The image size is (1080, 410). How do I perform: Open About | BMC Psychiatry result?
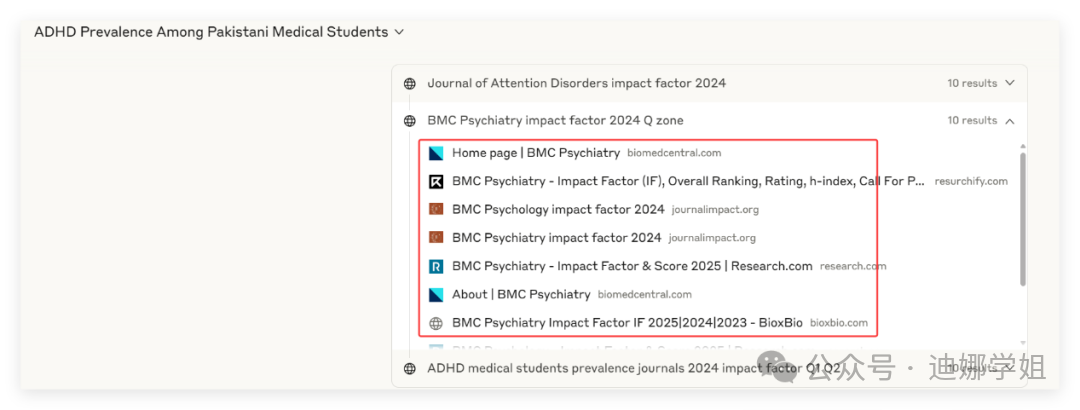521,294
